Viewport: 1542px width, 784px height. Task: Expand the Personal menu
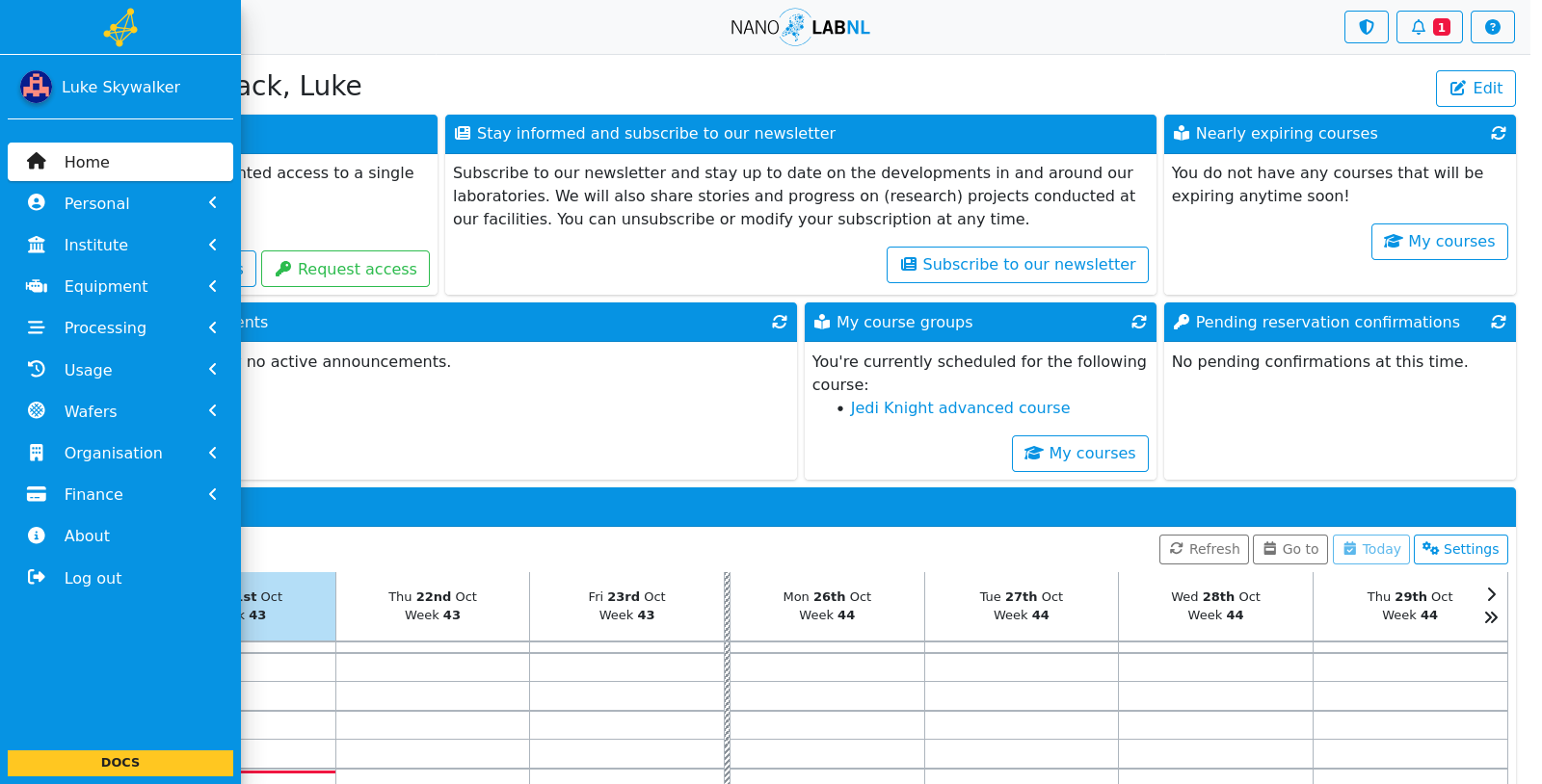pyautogui.click(x=120, y=203)
